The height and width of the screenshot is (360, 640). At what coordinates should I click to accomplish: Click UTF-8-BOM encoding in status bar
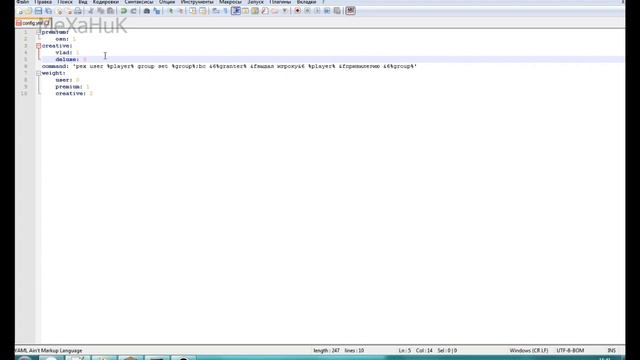pyautogui.click(x=570, y=351)
